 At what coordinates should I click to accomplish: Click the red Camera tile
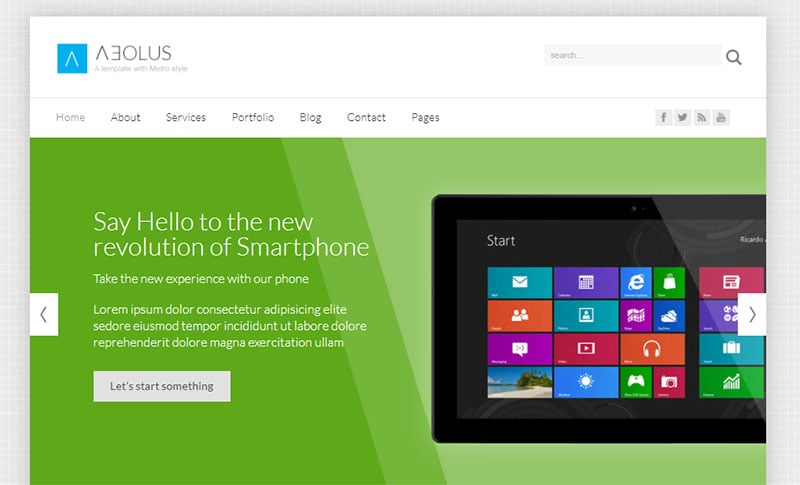coord(669,382)
